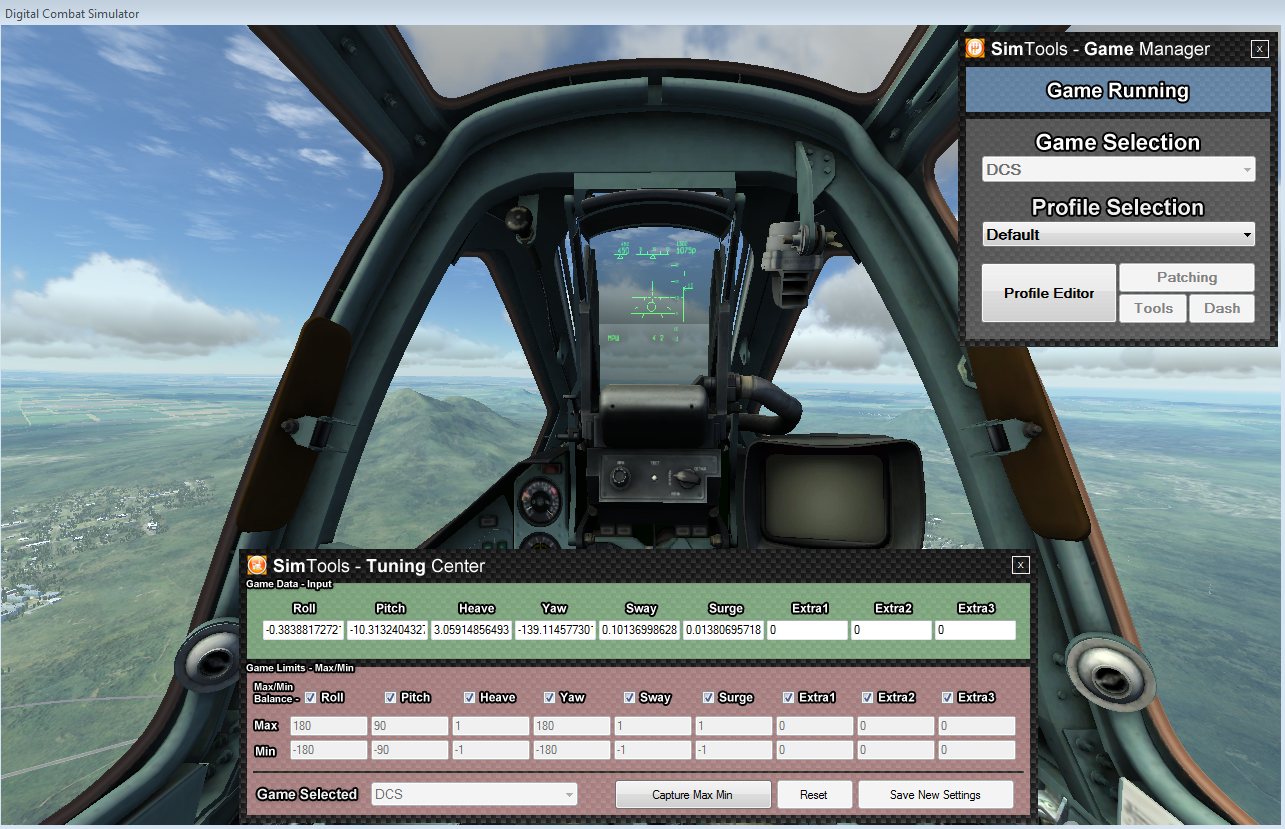This screenshot has height=829, width=1285.
Task: Close the SimTools Game Manager window
Action: pyautogui.click(x=1260, y=48)
